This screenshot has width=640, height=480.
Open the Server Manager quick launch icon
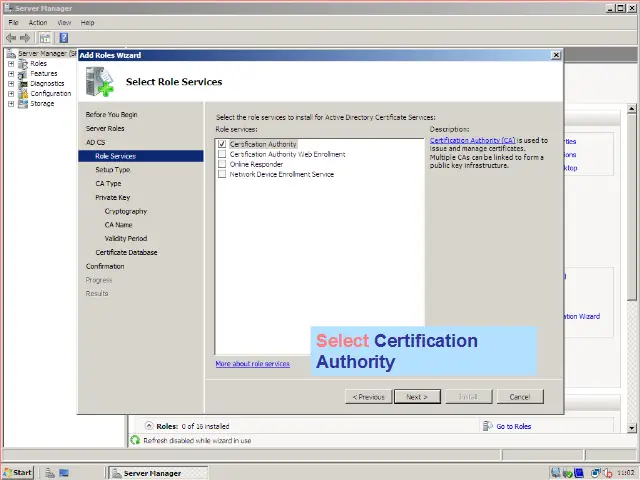tap(50, 473)
